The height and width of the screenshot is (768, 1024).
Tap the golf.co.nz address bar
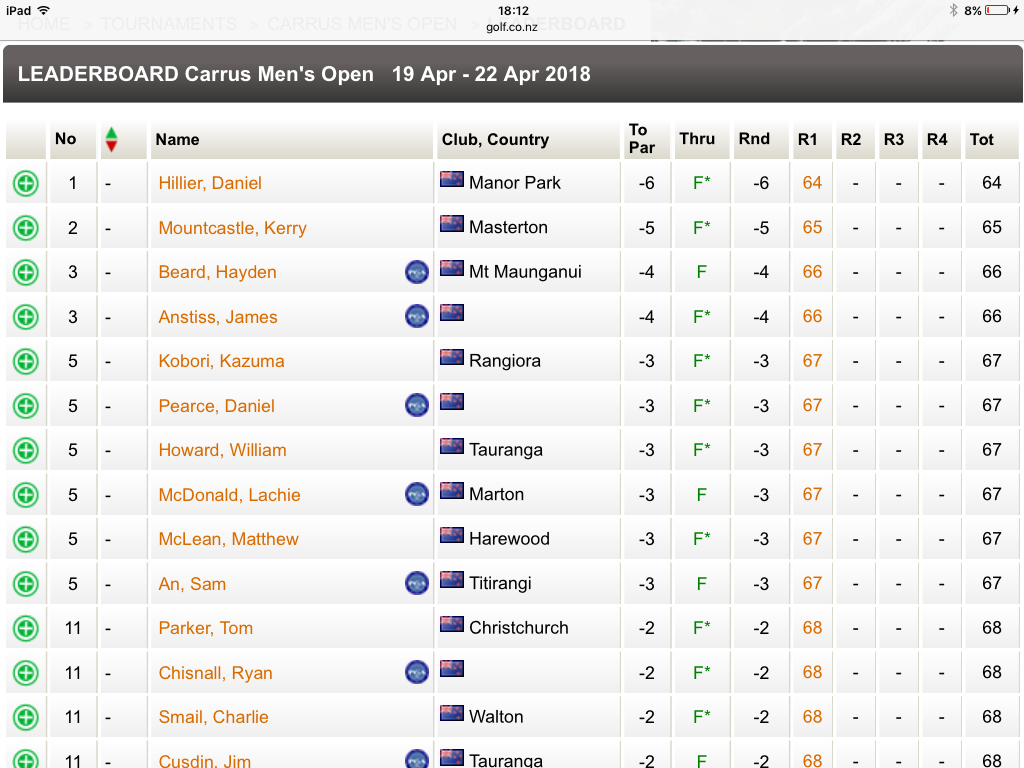click(x=512, y=27)
